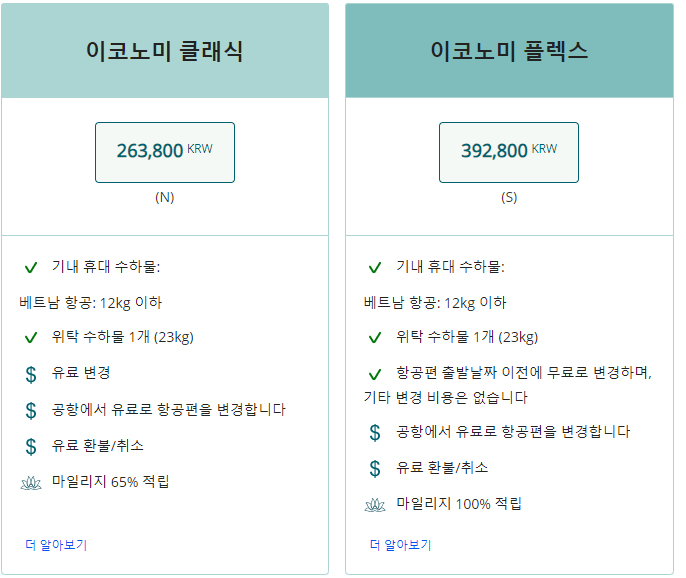Click checkmark beside Flex 기내 휴대 수하물

pos(375,267)
